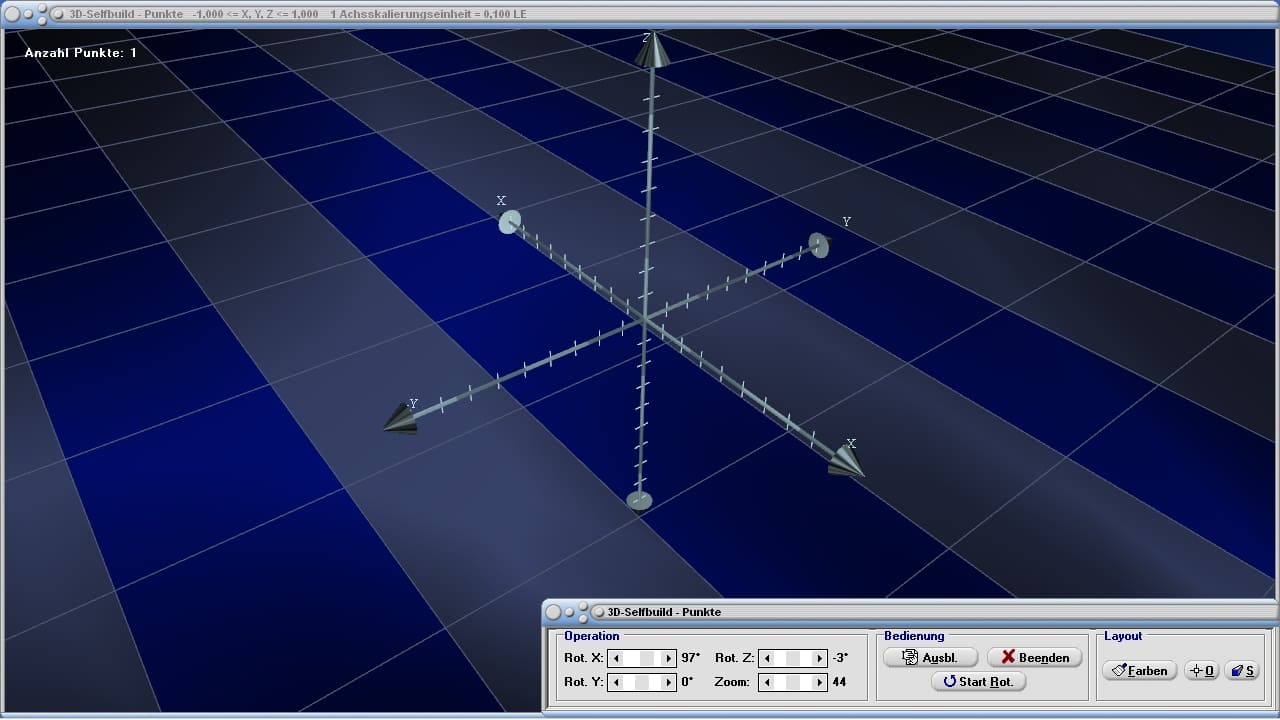Click the Ausbl. button in Bedienung
1280x720 pixels.
click(x=931, y=657)
